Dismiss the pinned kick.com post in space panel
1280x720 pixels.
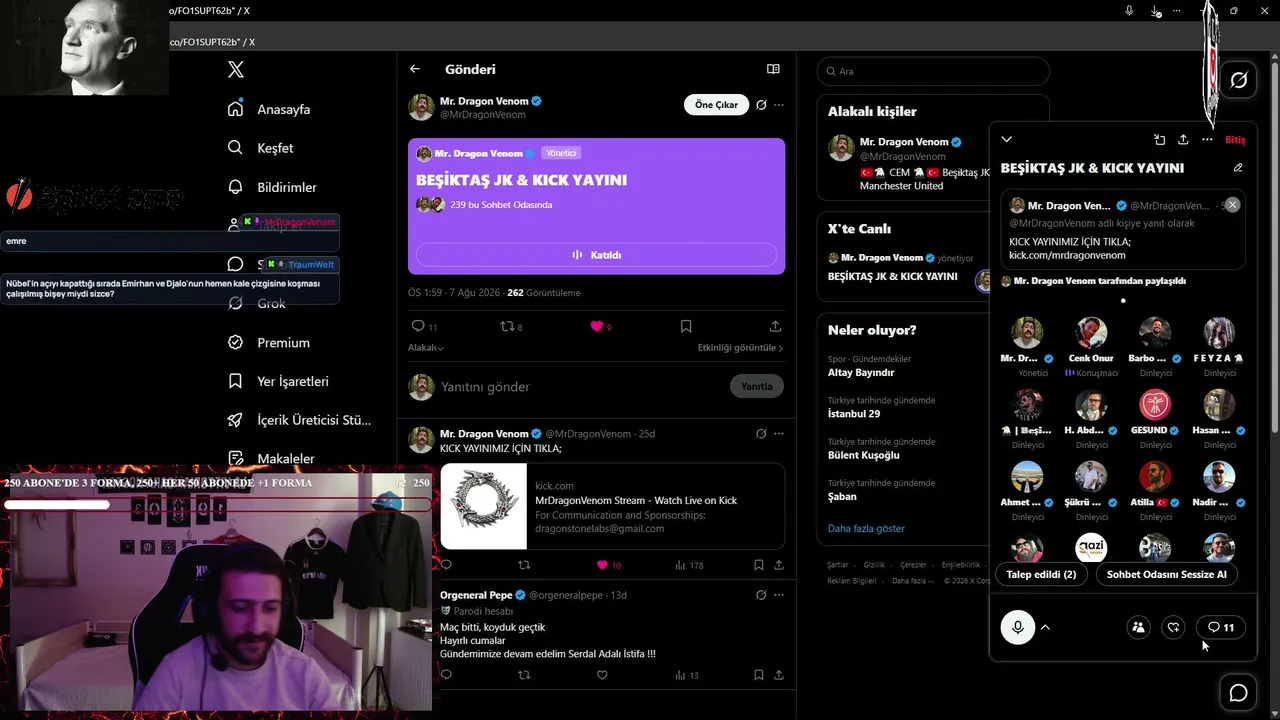pos(1232,205)
